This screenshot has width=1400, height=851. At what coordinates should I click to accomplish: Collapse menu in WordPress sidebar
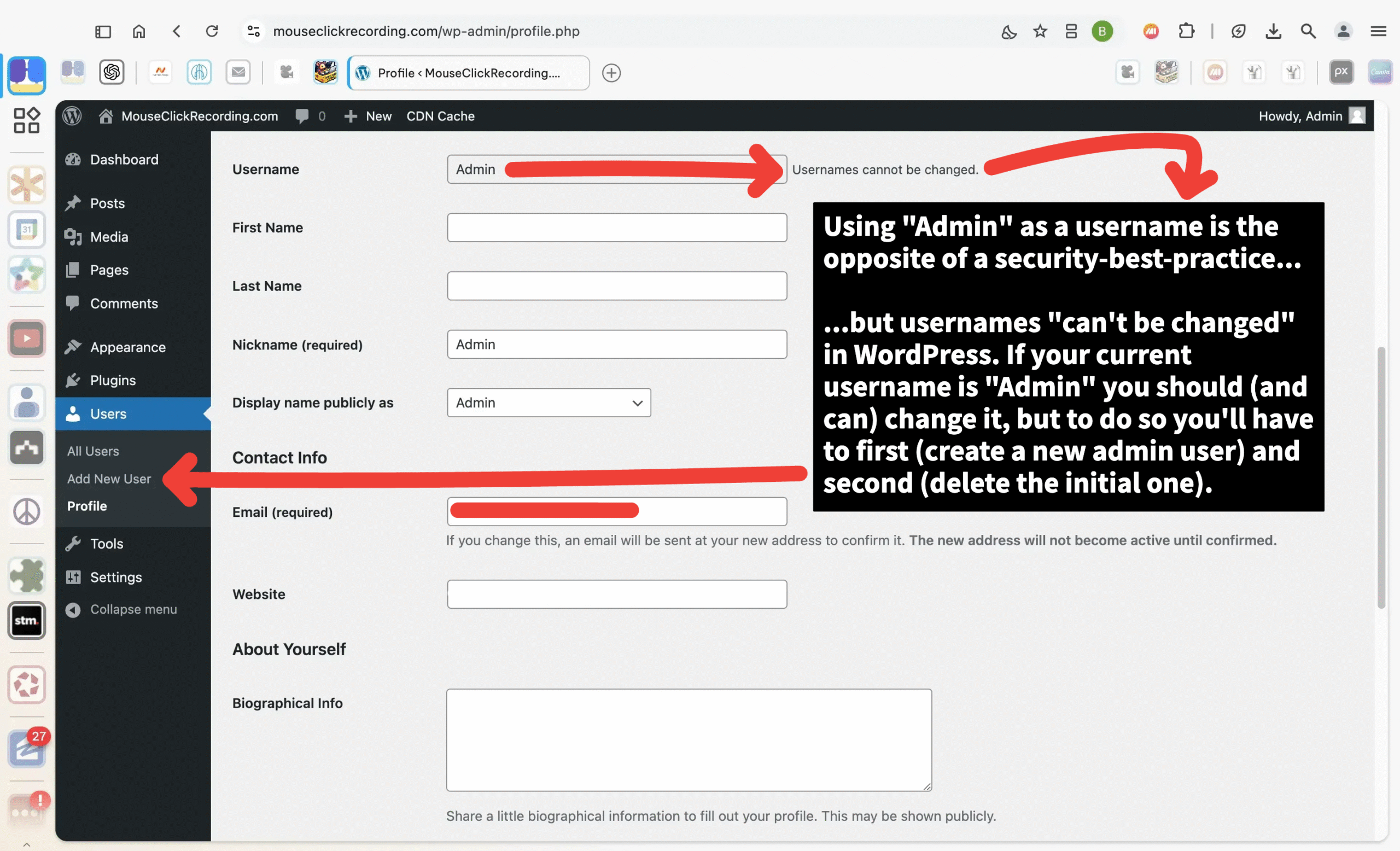pos(133,609)
